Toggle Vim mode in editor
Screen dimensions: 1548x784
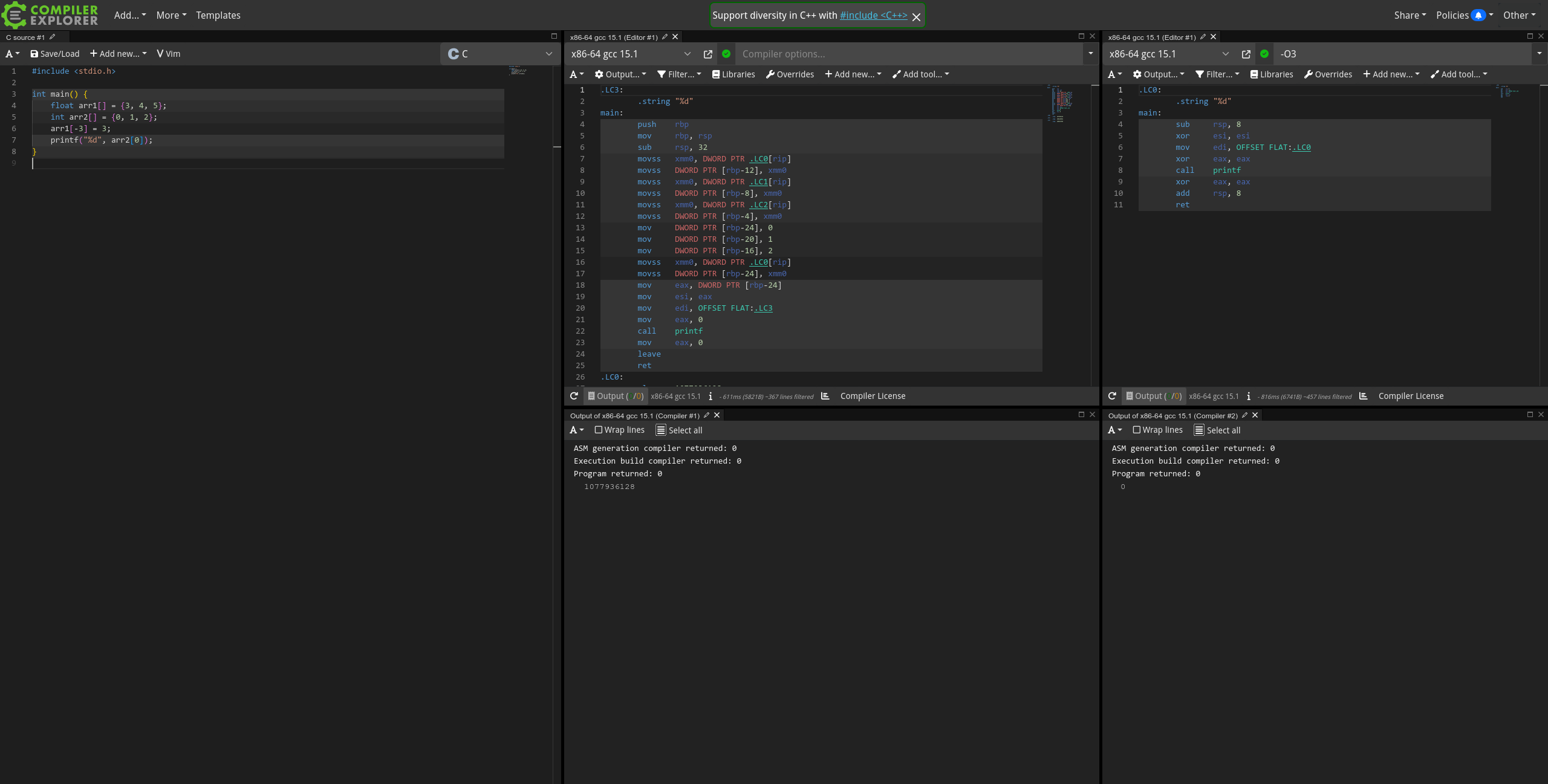tap(168, 54)
